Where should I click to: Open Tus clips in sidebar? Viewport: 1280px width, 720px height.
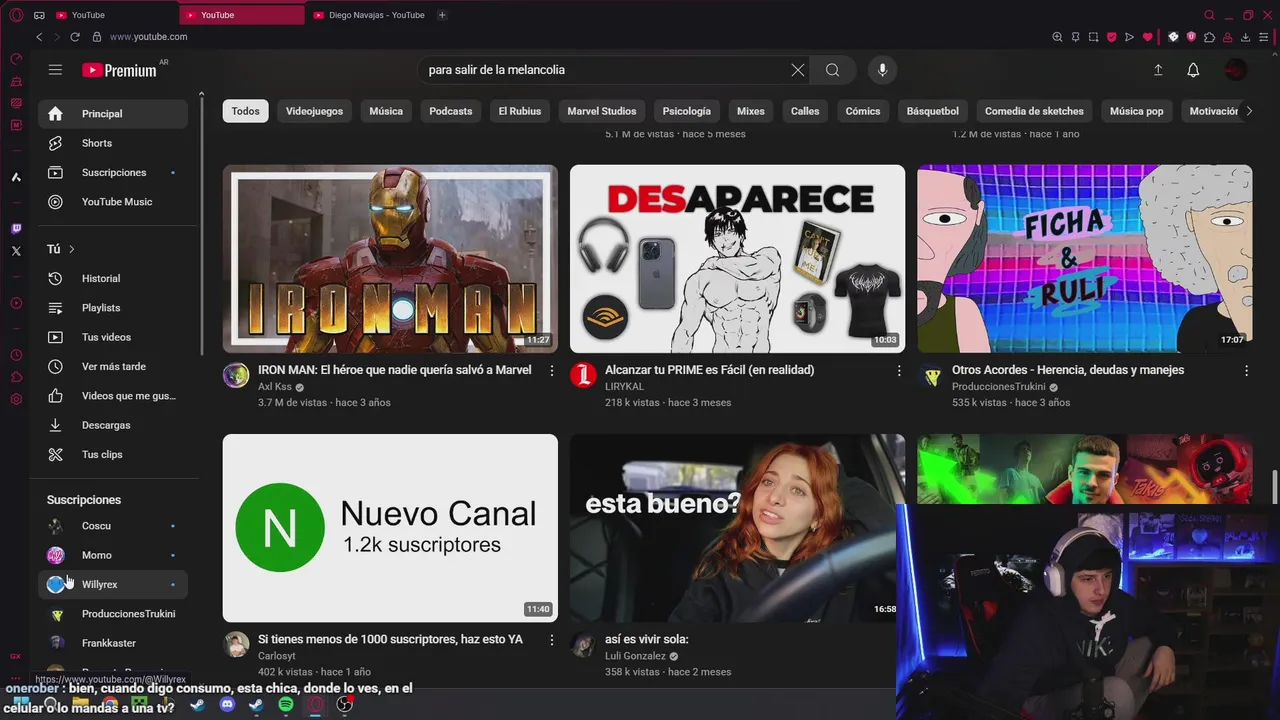113,454
